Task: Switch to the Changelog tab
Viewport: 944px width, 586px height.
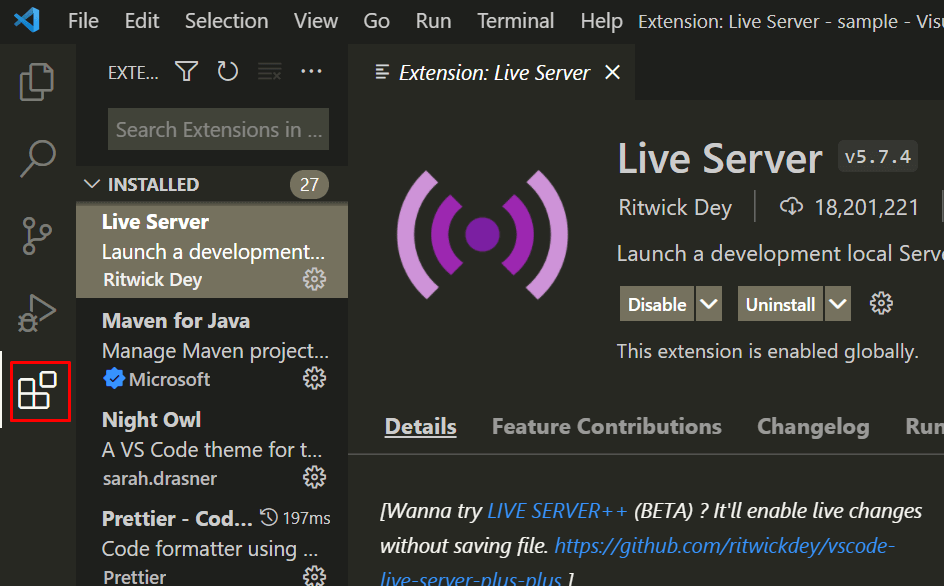Action: (x=813, y=426)
